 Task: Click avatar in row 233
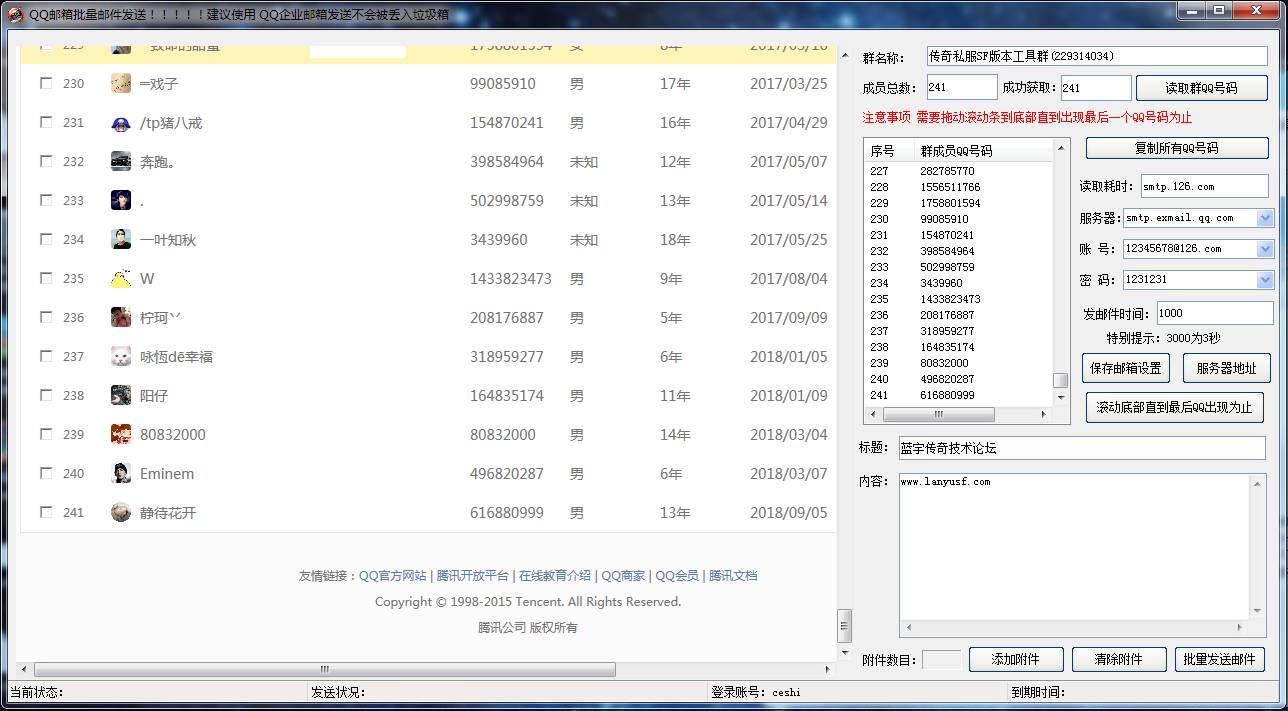(x=121, y=200)
